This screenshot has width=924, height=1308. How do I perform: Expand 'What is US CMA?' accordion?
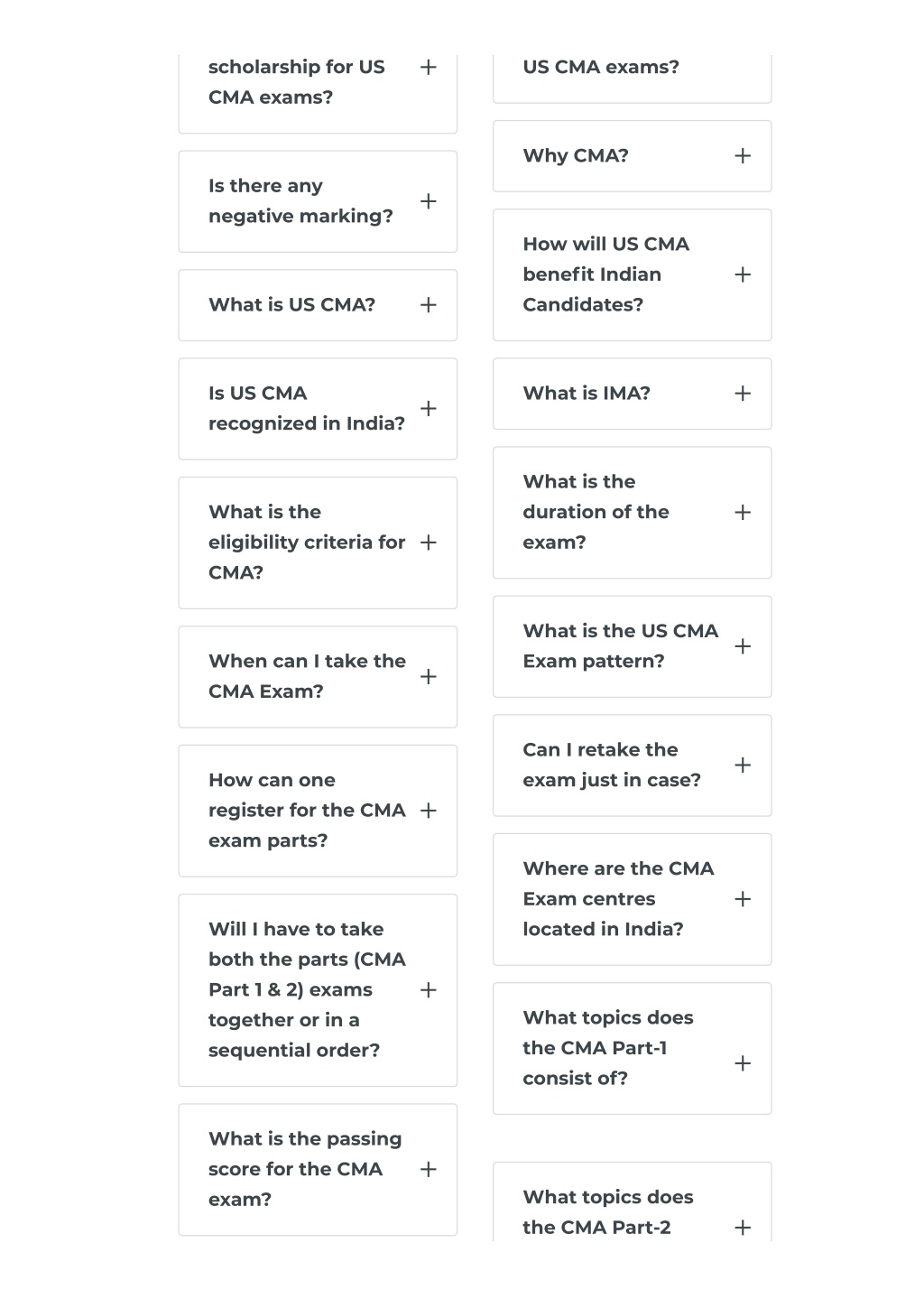318,305
